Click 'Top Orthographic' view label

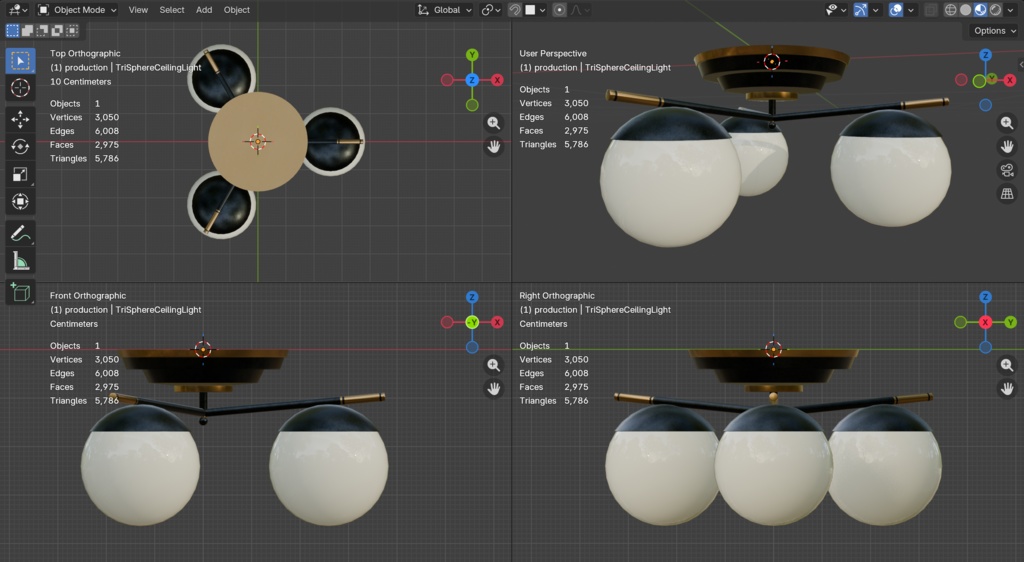pyautogui.click(x=85, y=54)
